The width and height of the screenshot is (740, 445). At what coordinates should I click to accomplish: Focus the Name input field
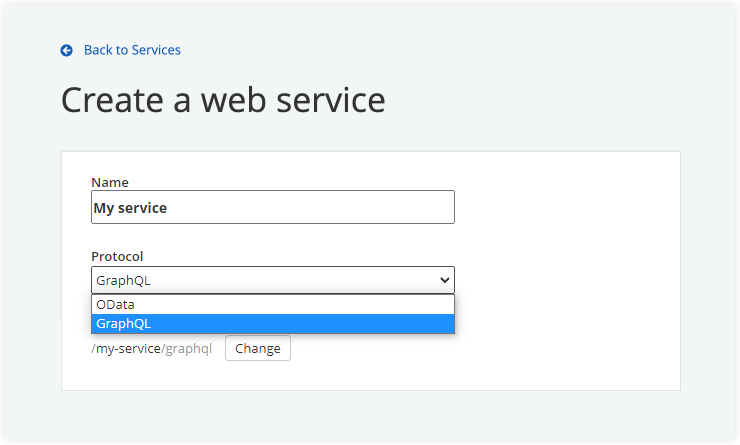(272, 207)
